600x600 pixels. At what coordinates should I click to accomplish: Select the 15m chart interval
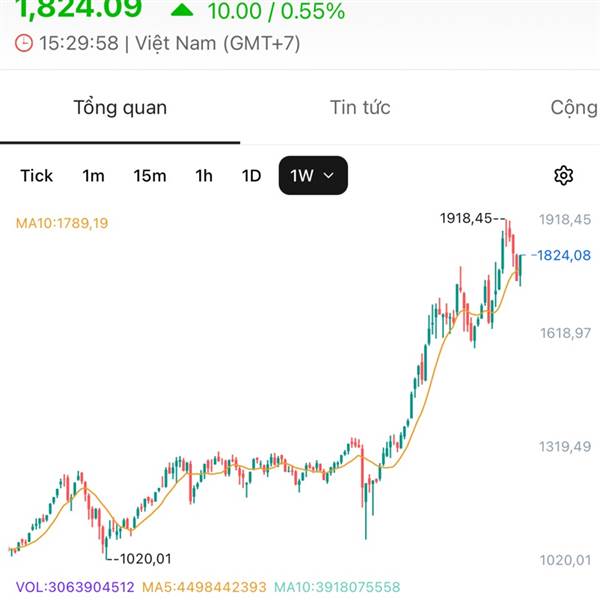(150, 176)
